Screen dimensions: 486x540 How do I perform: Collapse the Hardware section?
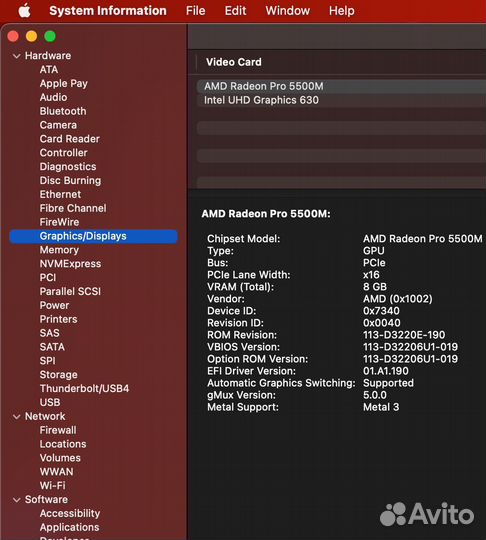tap(16, 56)
